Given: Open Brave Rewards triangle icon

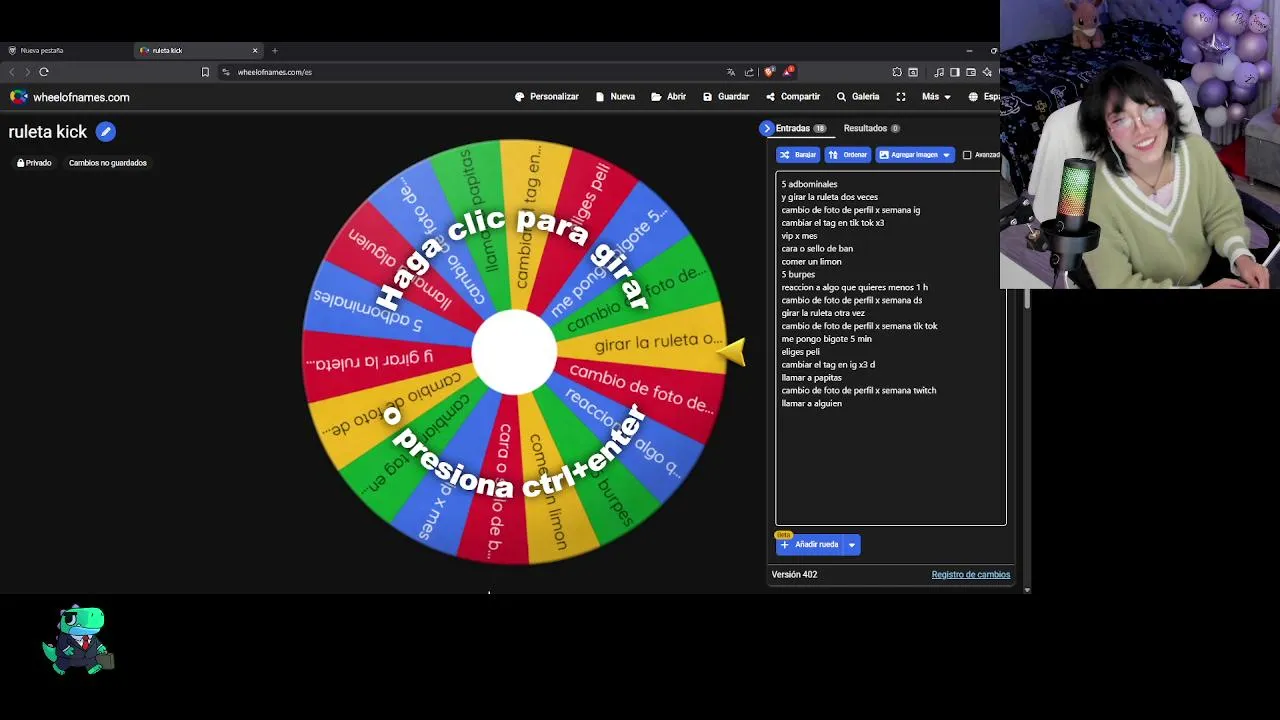Looking at the screenshot, I should pyautogui.click(x=788, y=71).
